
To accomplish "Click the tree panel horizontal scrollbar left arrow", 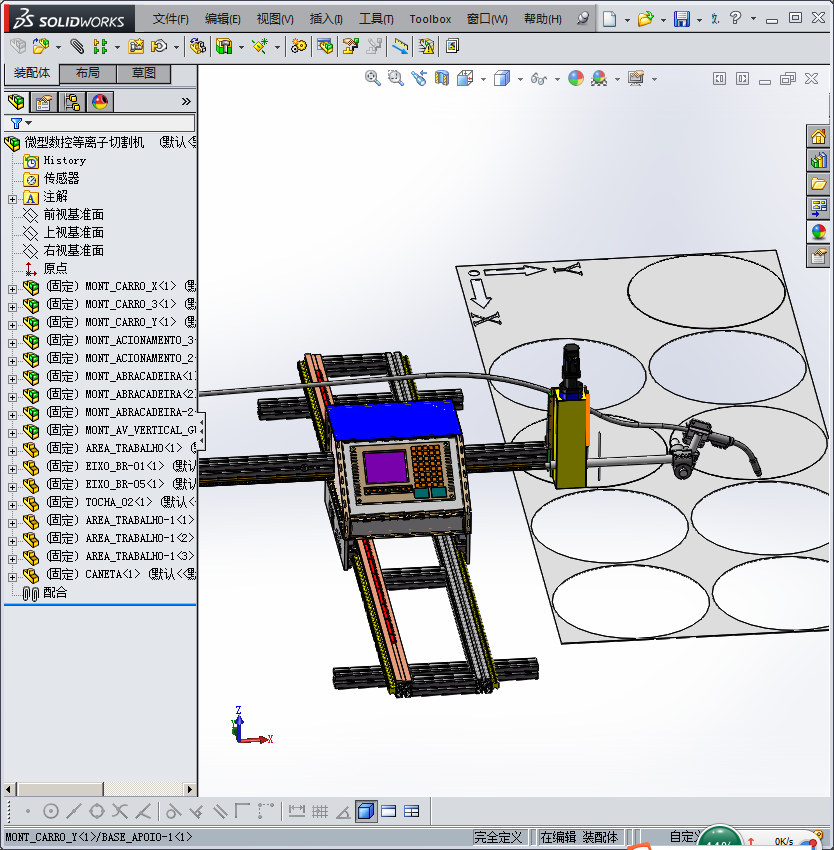I will click(x=10, y=789).
